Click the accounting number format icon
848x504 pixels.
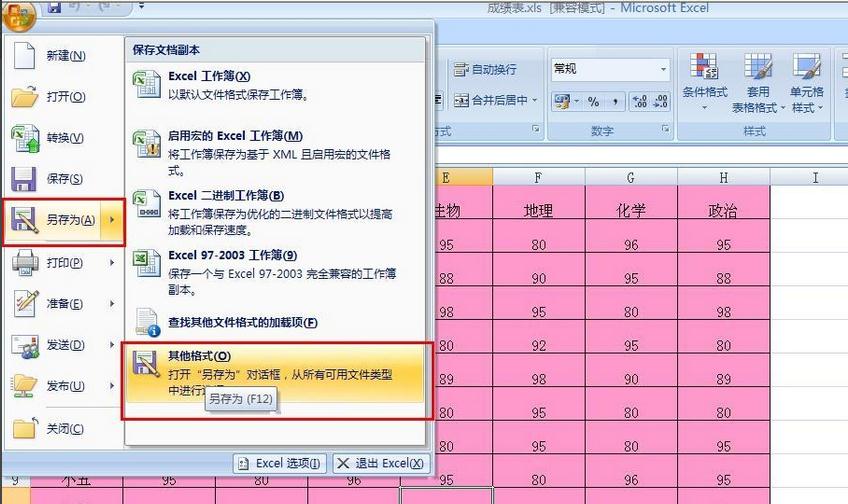tap(562, 101)
